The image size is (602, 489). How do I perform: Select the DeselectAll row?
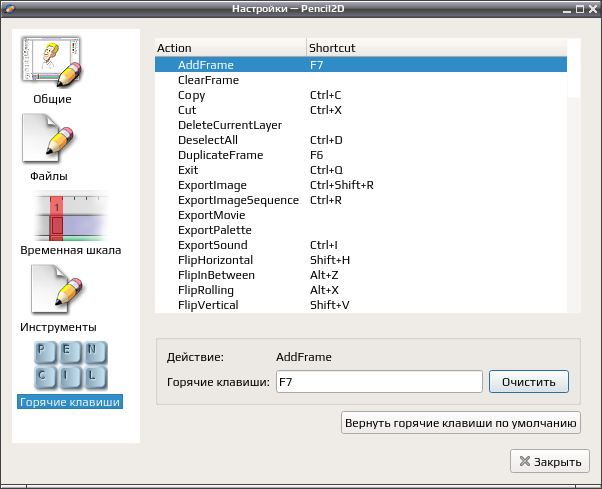coord(361,140)
